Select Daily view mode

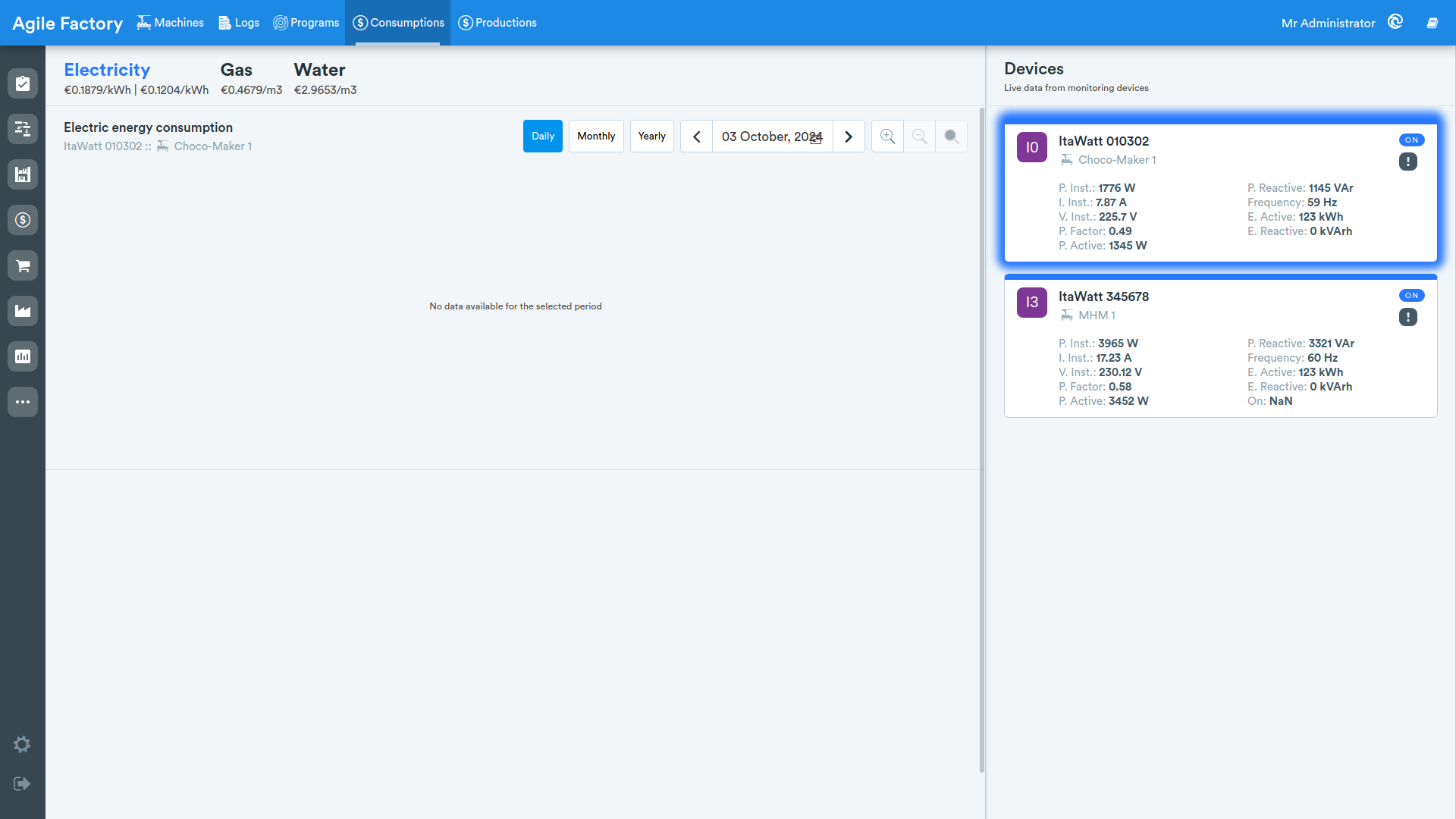coord(543,136)
